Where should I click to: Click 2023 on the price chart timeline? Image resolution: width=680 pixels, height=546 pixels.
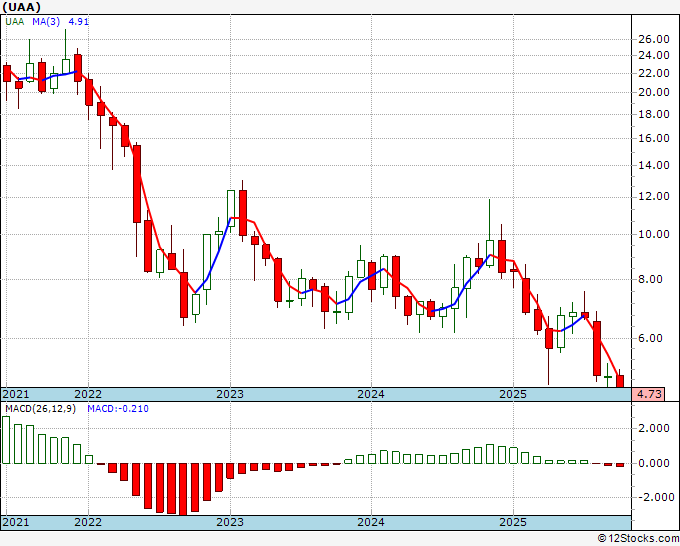[230, 394]
